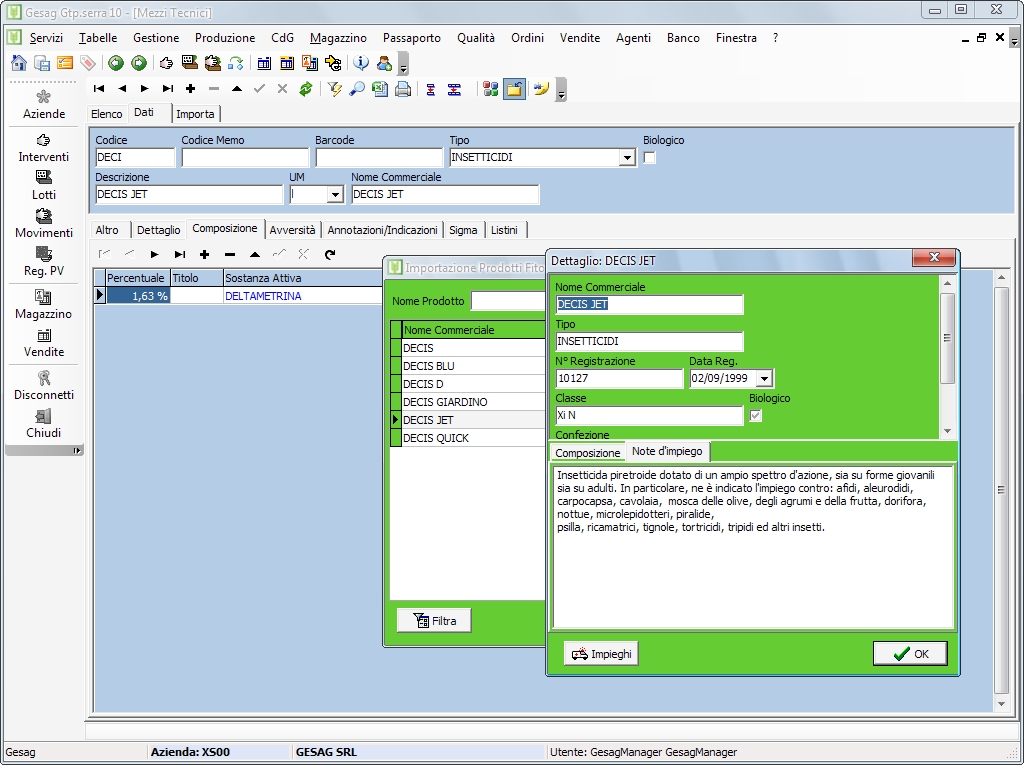Click the 1,63 % percentage cell
The image size is (1024, 765).
tap(138, 296)
